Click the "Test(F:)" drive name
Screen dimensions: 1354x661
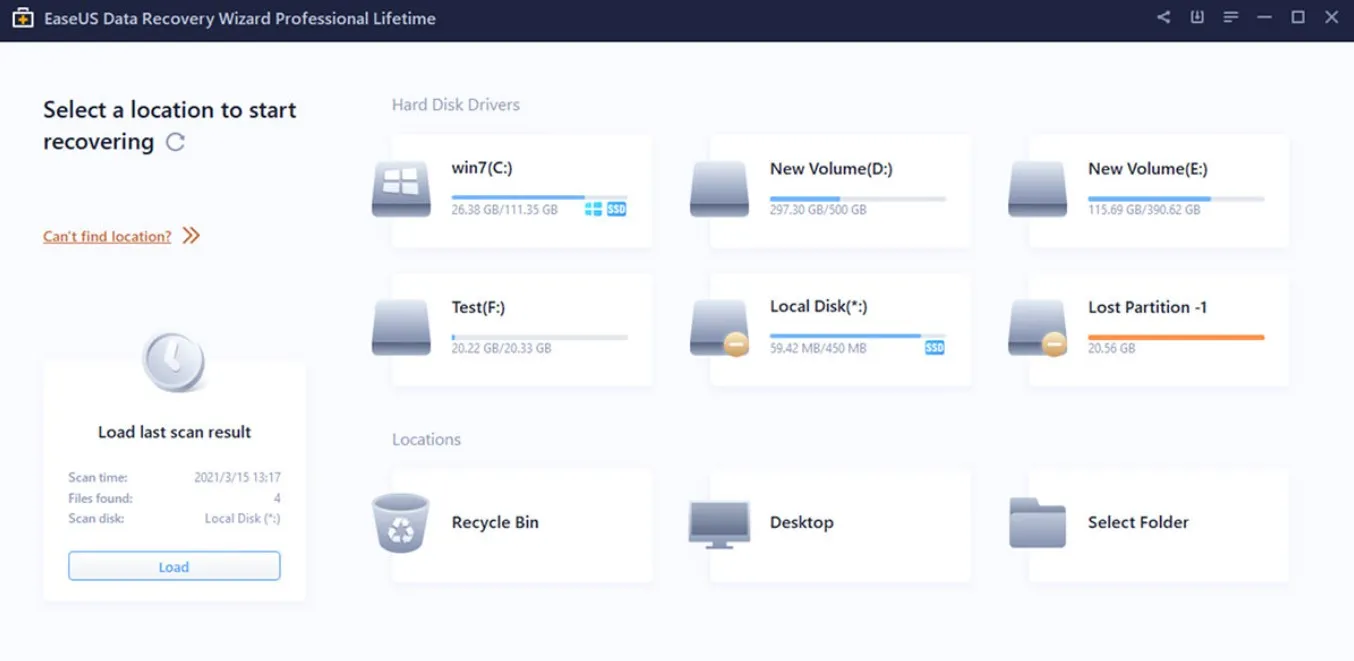(x=478, y=307)
